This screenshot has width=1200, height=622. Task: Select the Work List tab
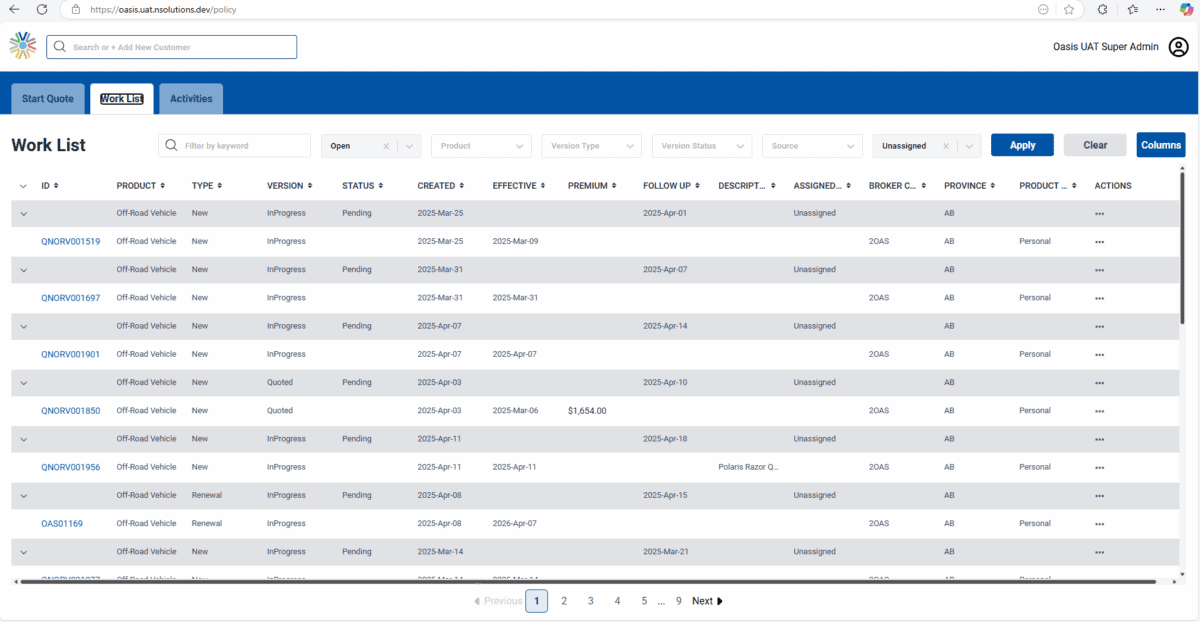122,99
